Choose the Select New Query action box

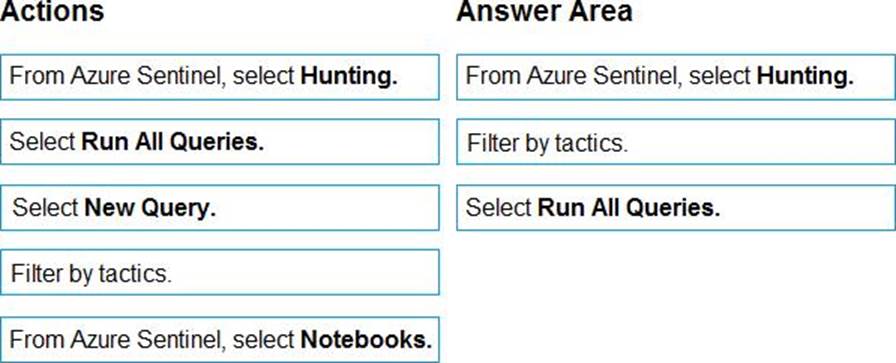(x=219, y=208)
